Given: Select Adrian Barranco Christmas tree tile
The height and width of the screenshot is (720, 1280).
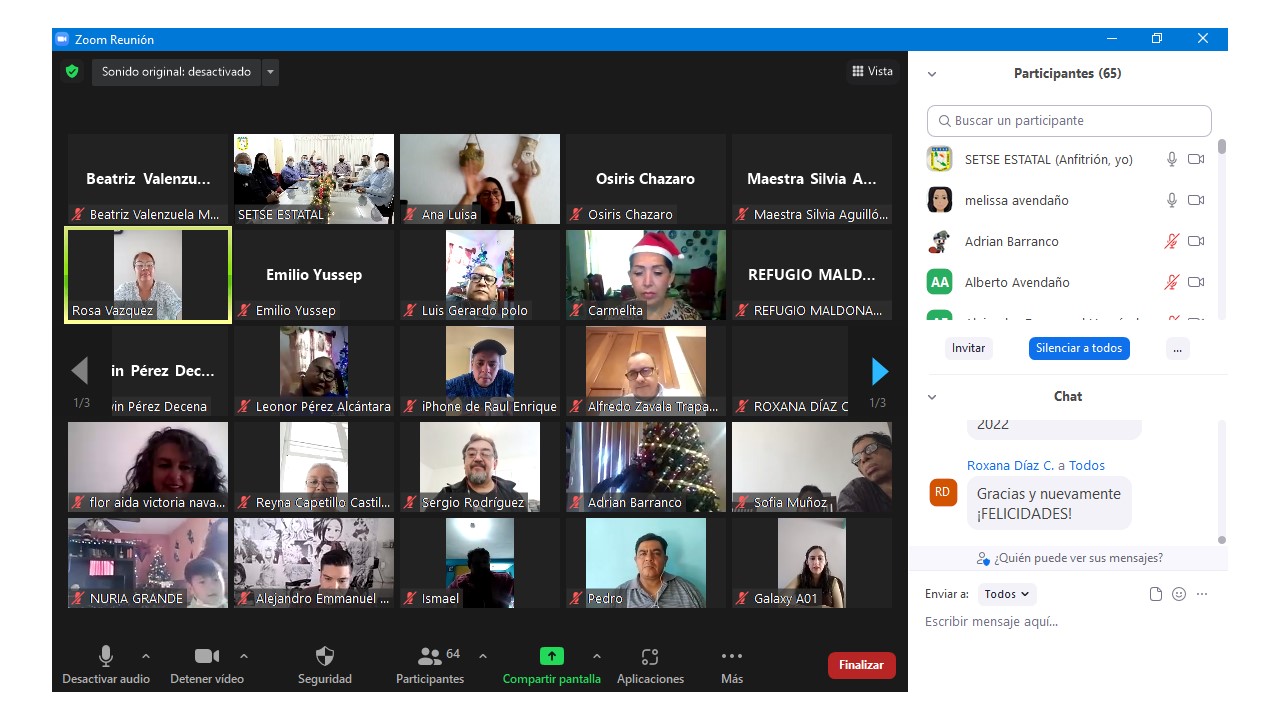Looking at the screenshot, I should tap(646, 467).
